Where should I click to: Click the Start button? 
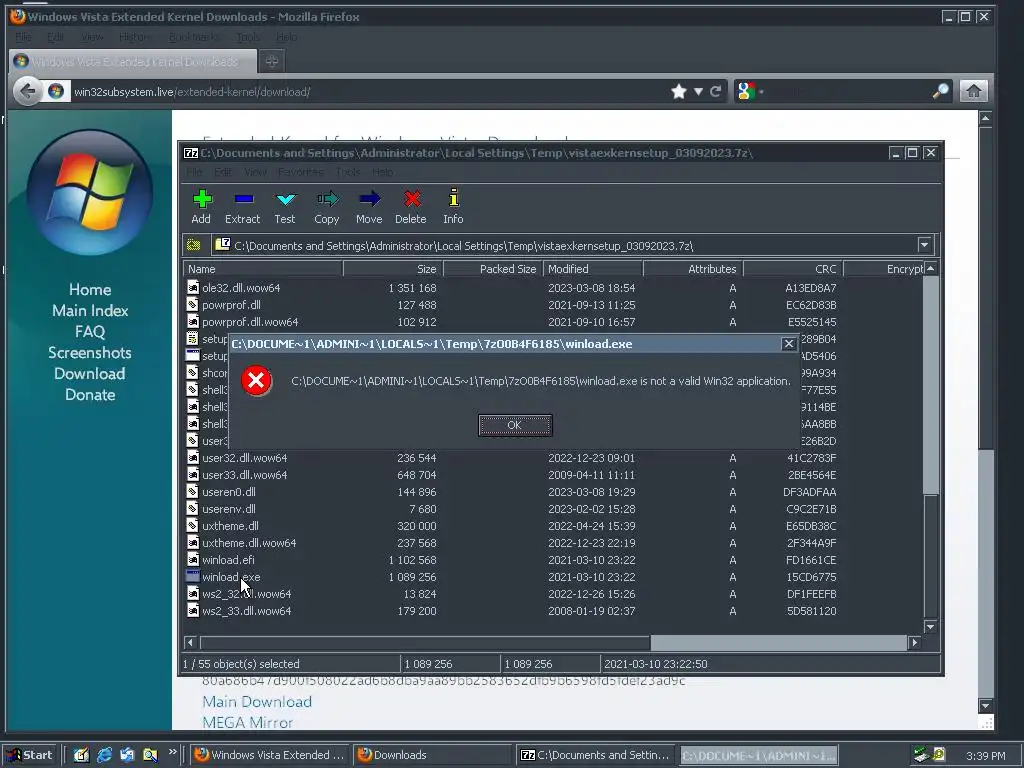(x=31, y=755)
